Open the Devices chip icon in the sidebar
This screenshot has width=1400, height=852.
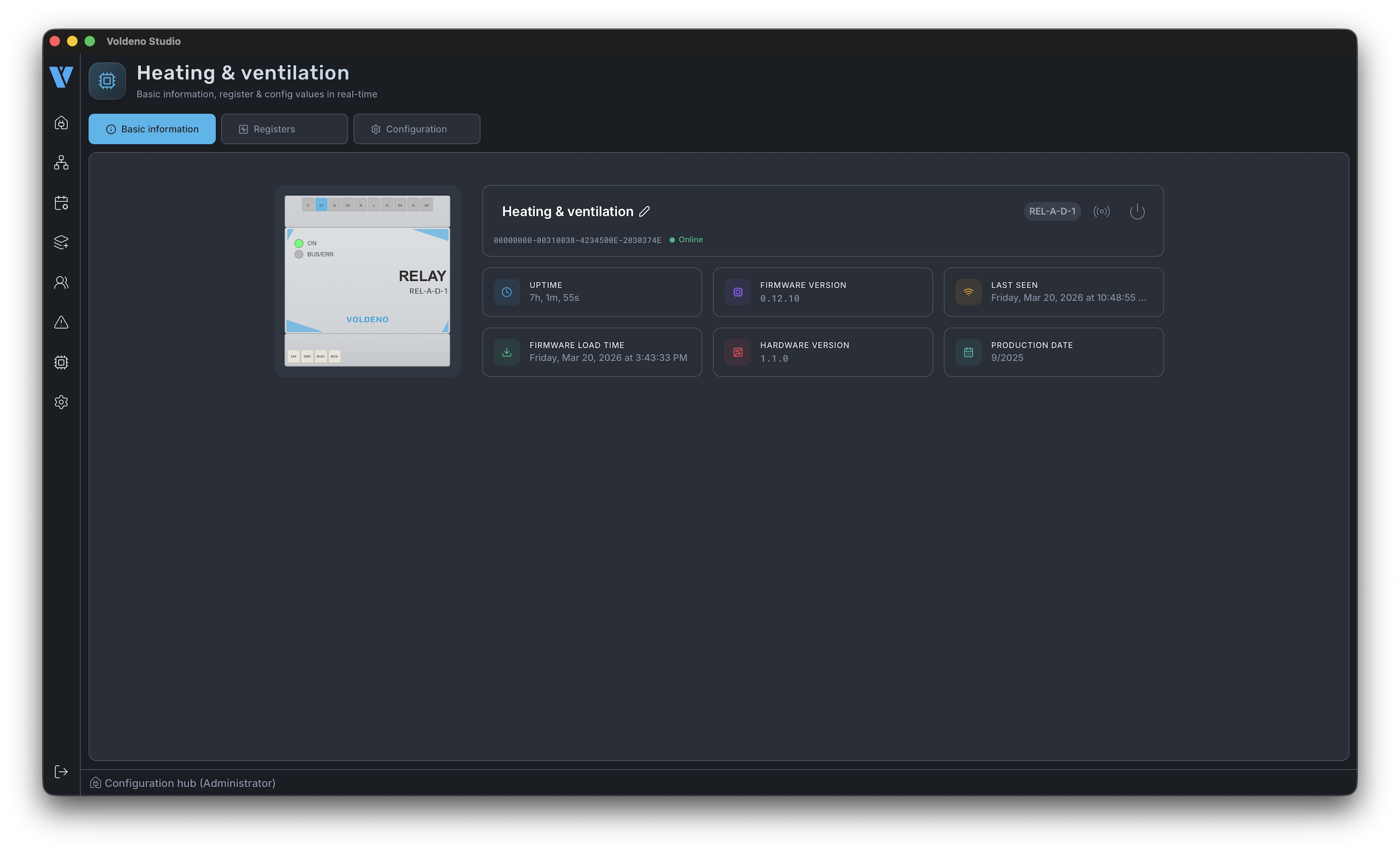pyautogui.click(x=61, y=363)
